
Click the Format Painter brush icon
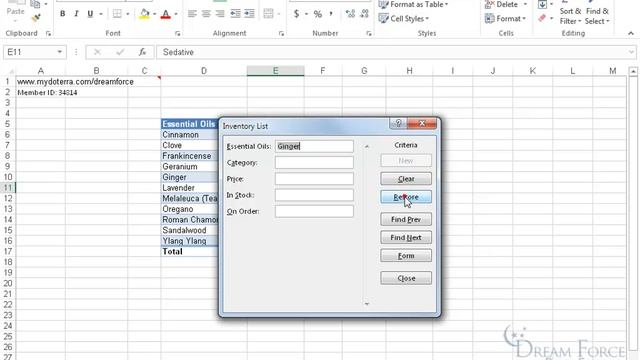point(36,18)
